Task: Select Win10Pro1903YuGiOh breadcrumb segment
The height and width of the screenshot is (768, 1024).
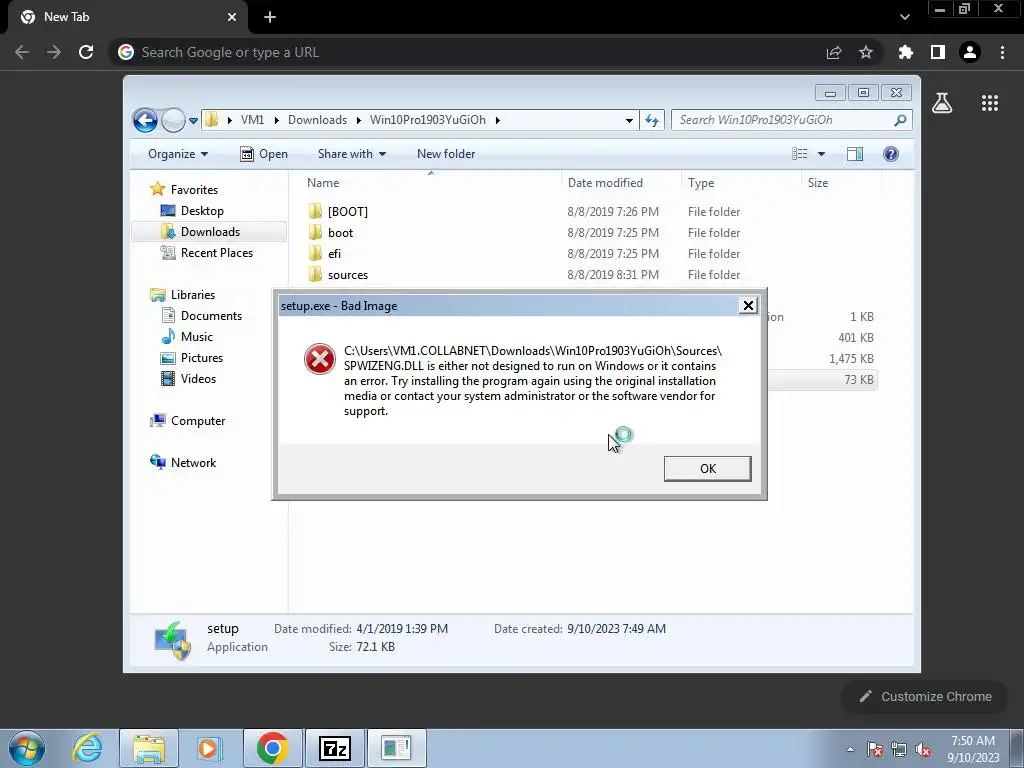Action: 428,120
